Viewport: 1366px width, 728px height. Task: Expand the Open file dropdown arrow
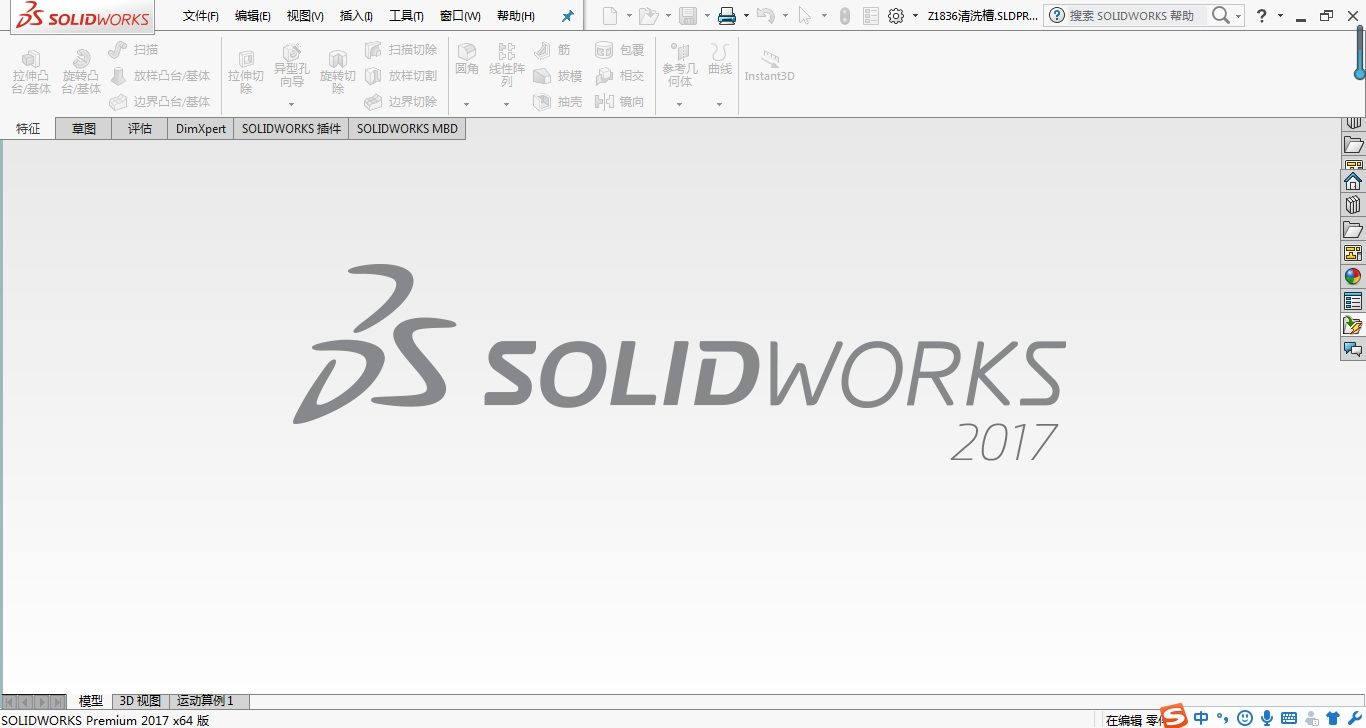click(668, 16)
